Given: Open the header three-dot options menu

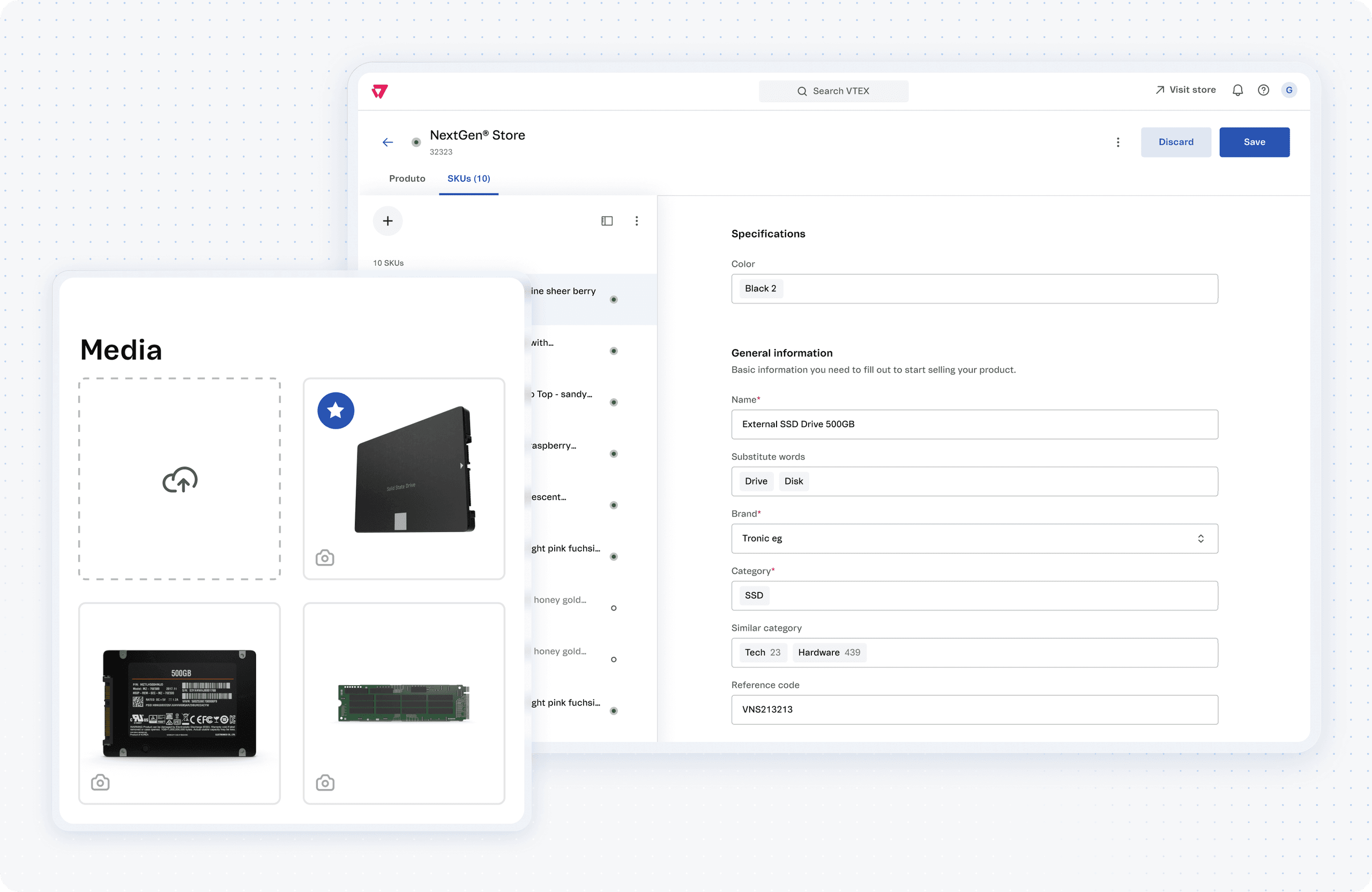Looking at the screenshot, I should click(1118, 143).
